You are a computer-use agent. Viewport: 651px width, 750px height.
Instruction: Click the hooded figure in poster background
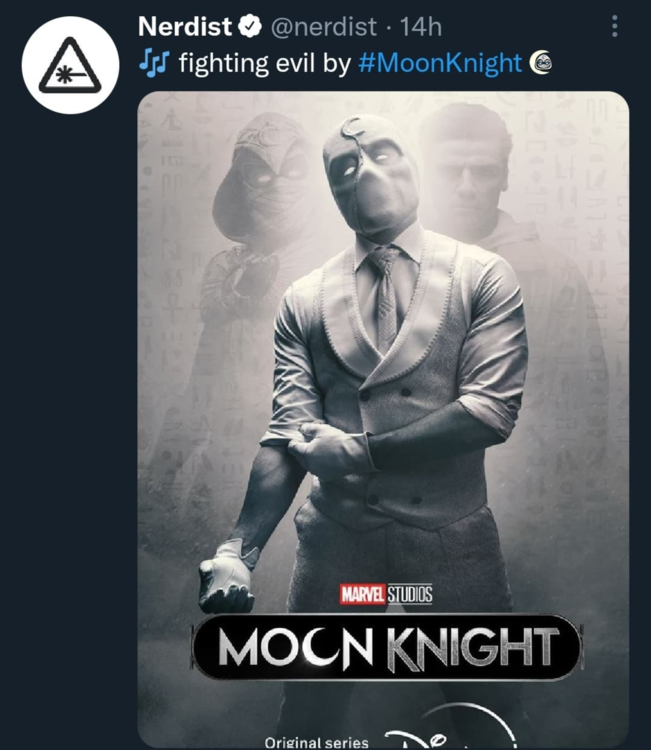pos(254,190)
